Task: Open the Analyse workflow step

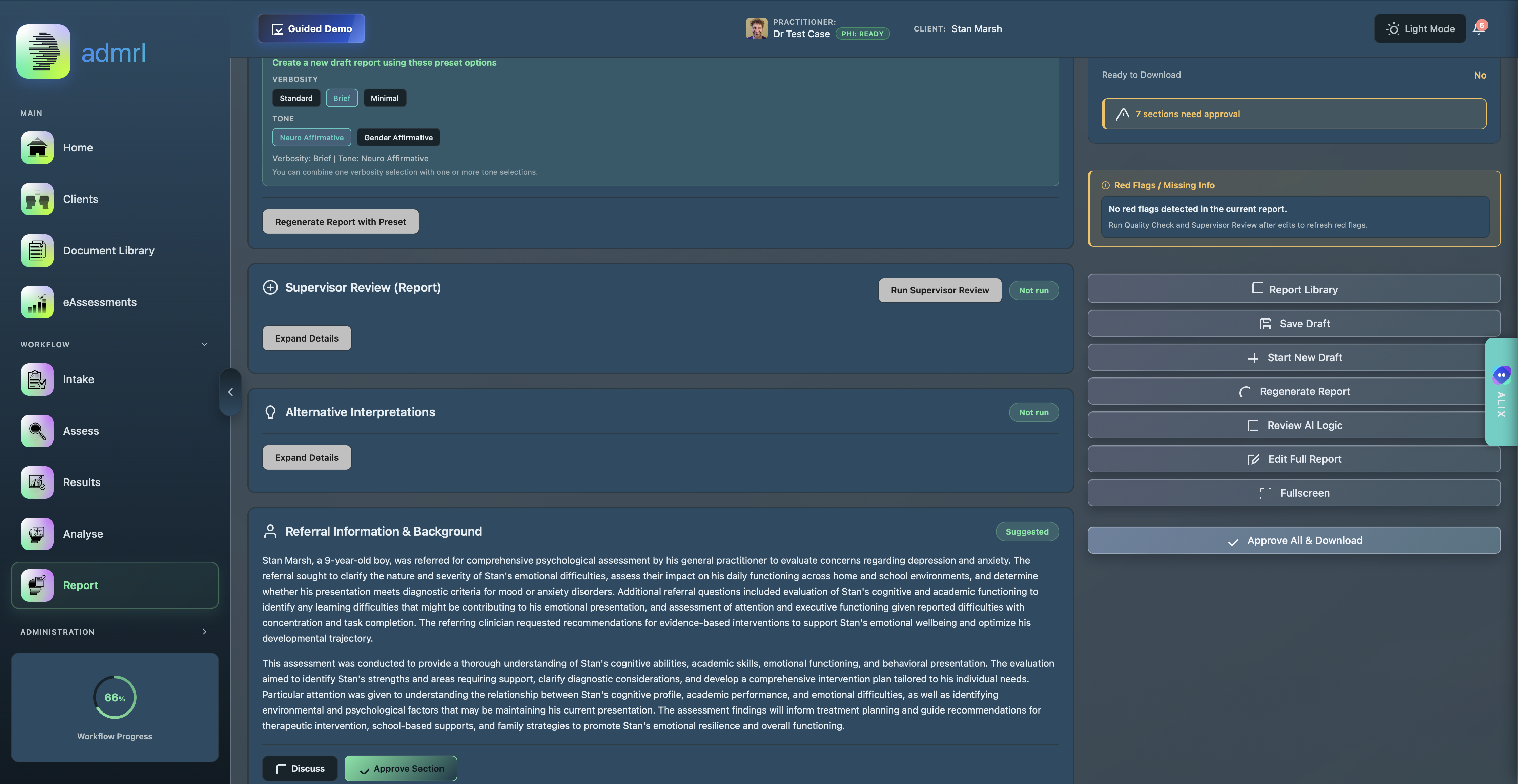Action: [x=83, y=534]
